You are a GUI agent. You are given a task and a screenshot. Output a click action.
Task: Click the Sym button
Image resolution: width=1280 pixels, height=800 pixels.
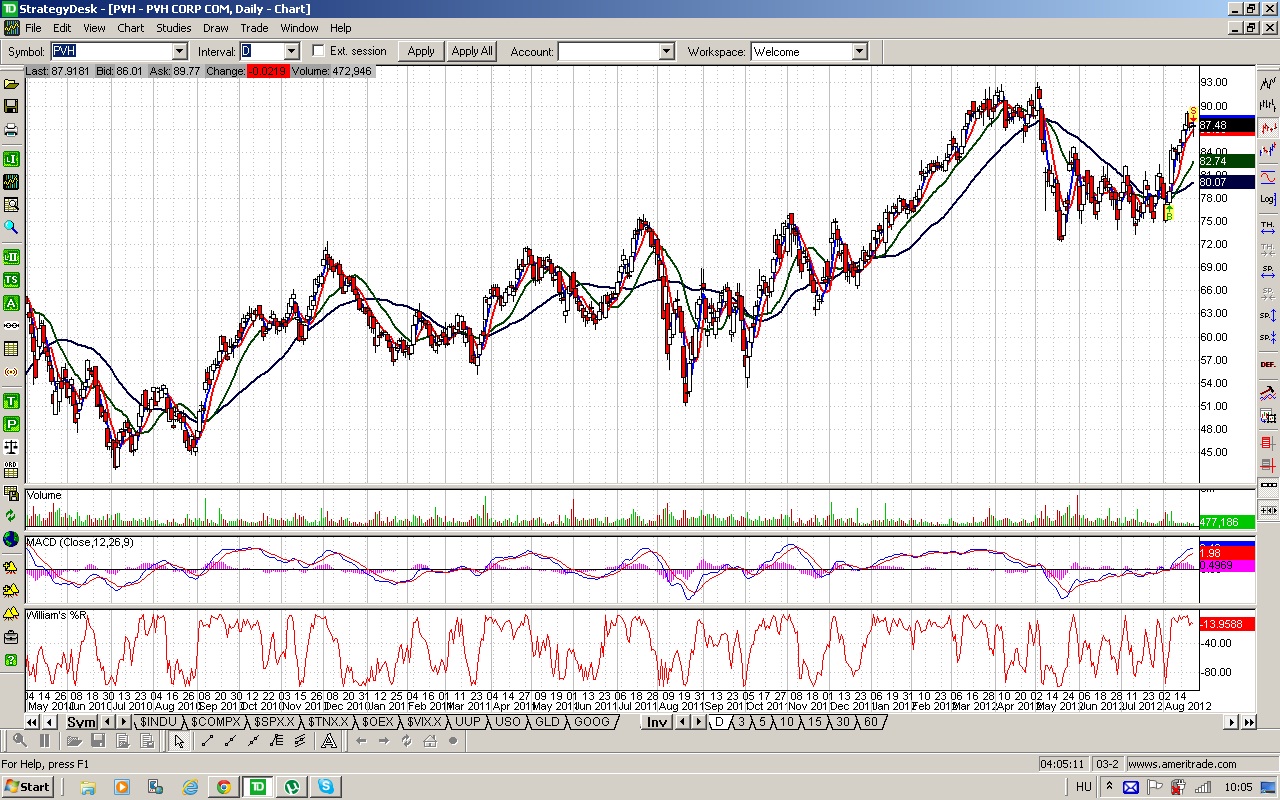81,722
